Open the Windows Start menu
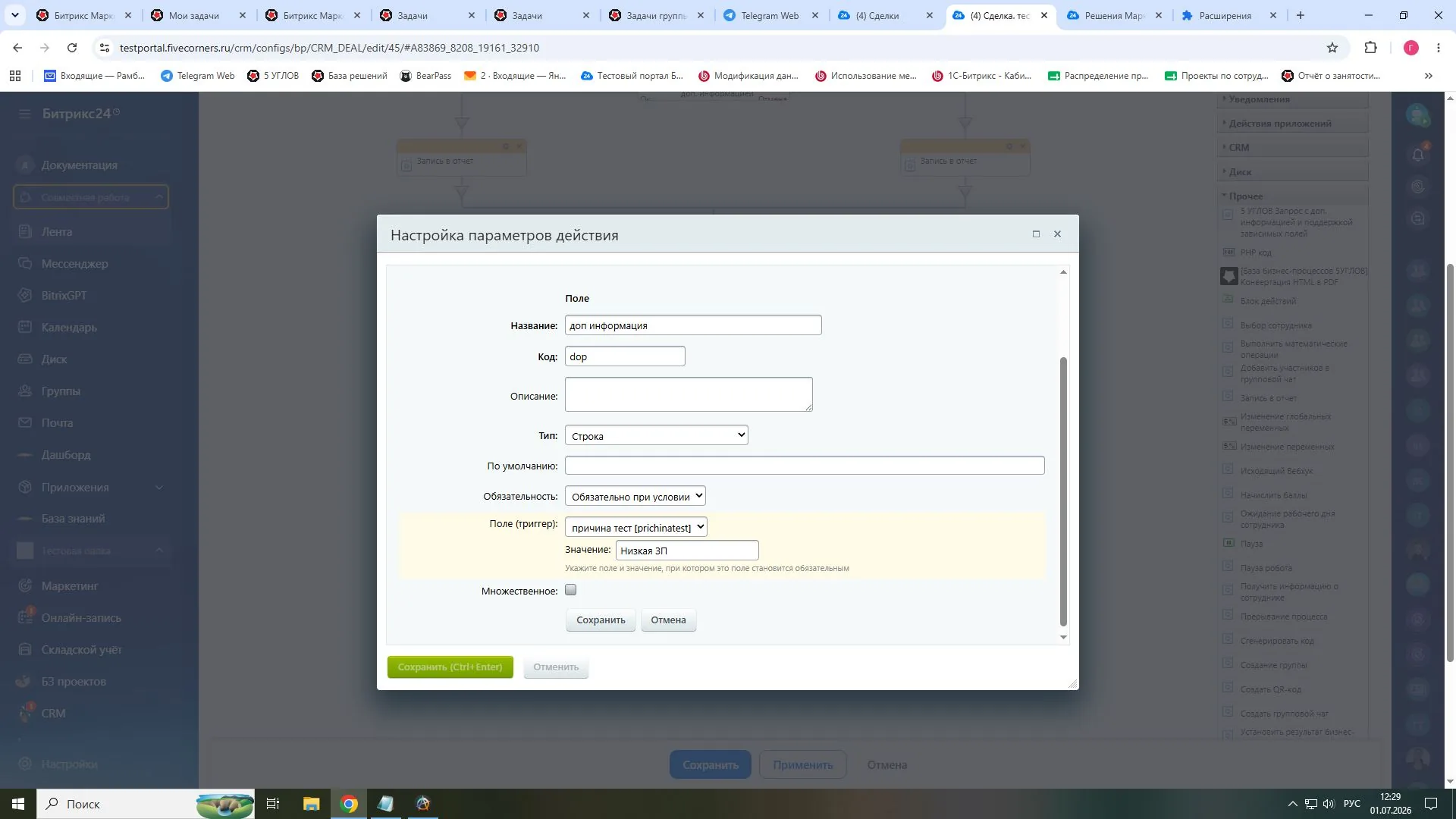 (18, 804)
